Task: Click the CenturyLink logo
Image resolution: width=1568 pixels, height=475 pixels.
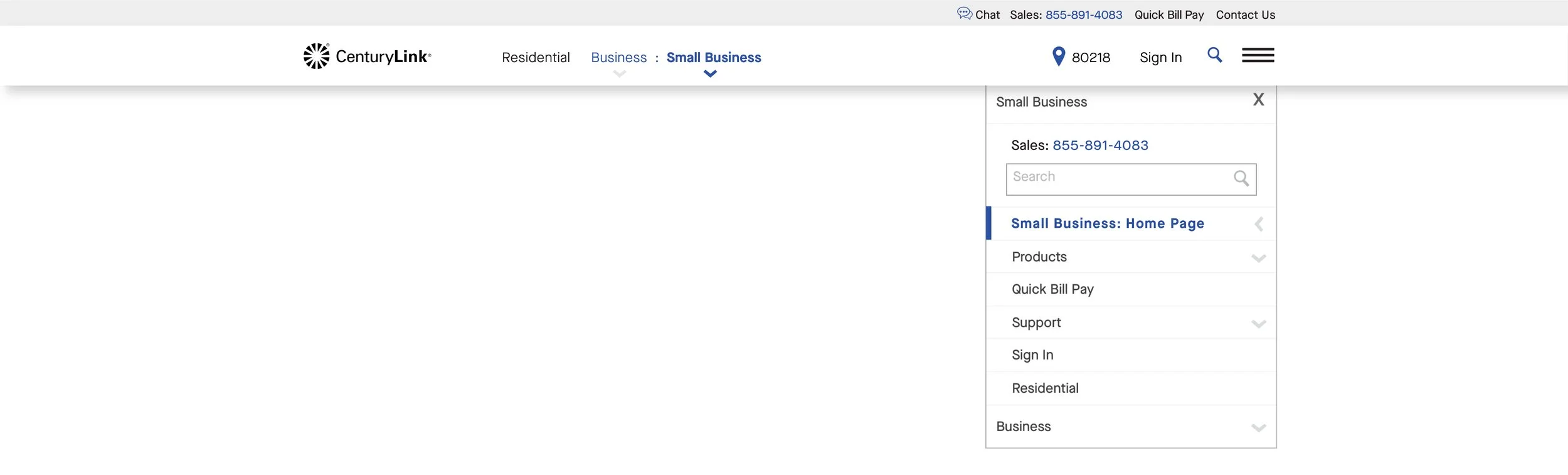Action: point(368,56)
